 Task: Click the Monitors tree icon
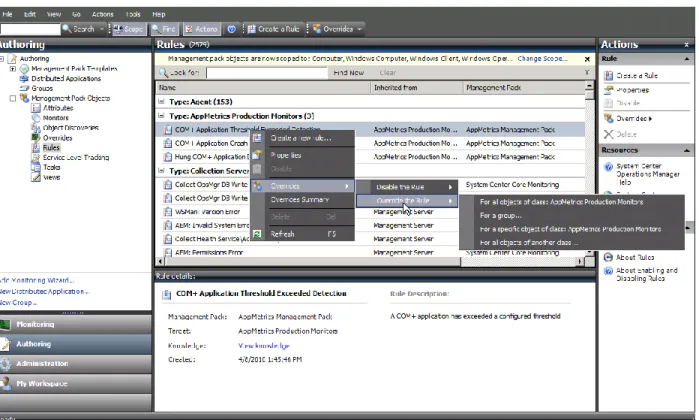point(36,118)
